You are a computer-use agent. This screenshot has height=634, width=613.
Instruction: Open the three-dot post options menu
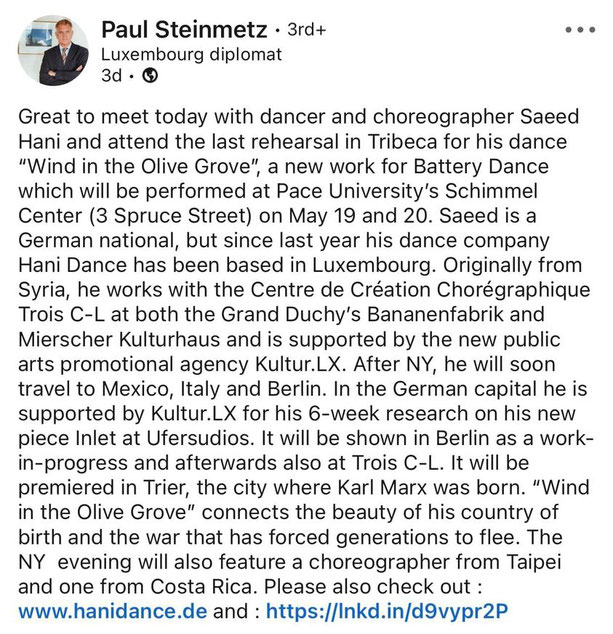(580, 30)
